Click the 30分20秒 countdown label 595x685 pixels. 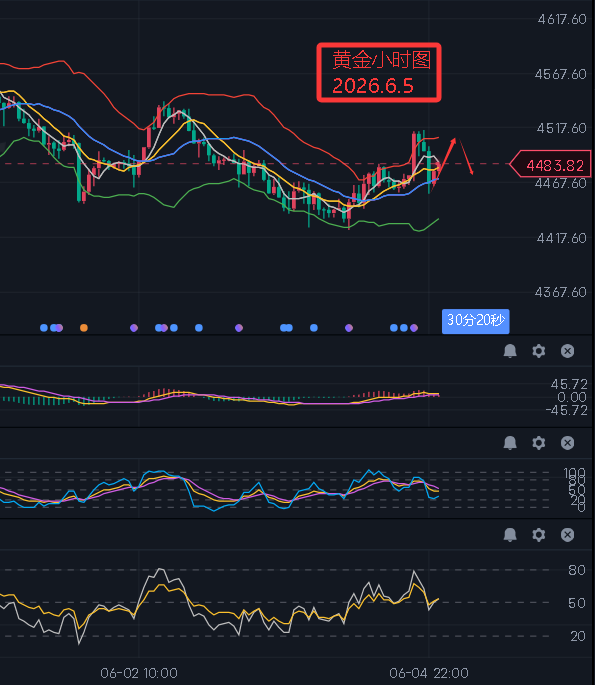[x=475, y=321]
